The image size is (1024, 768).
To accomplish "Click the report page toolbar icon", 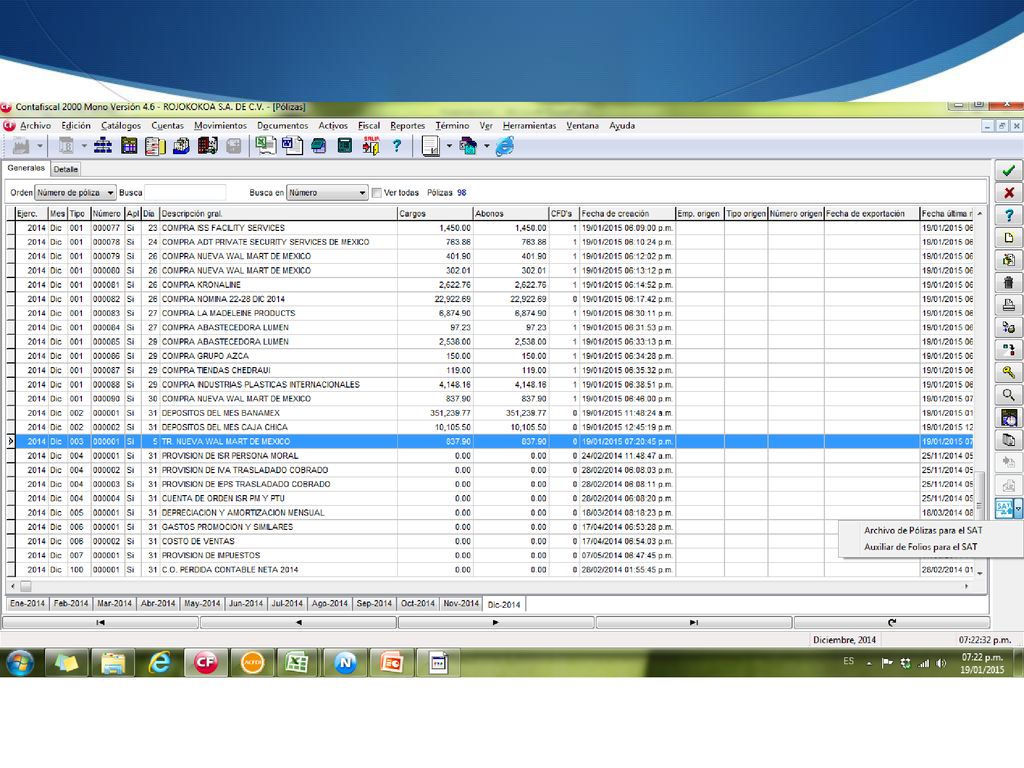I will [430, 146].
